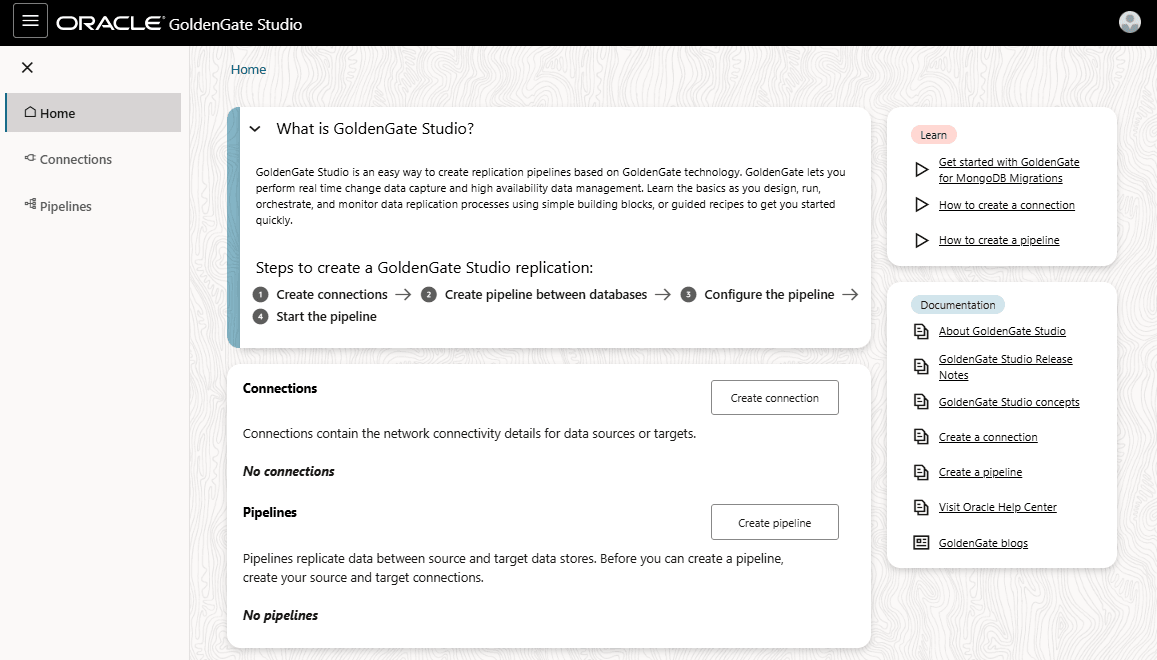Click the Oracle GoldenGate Studio logo
Image resolution: width=1157 pixels, height=660 pixels.
point(179,24)
